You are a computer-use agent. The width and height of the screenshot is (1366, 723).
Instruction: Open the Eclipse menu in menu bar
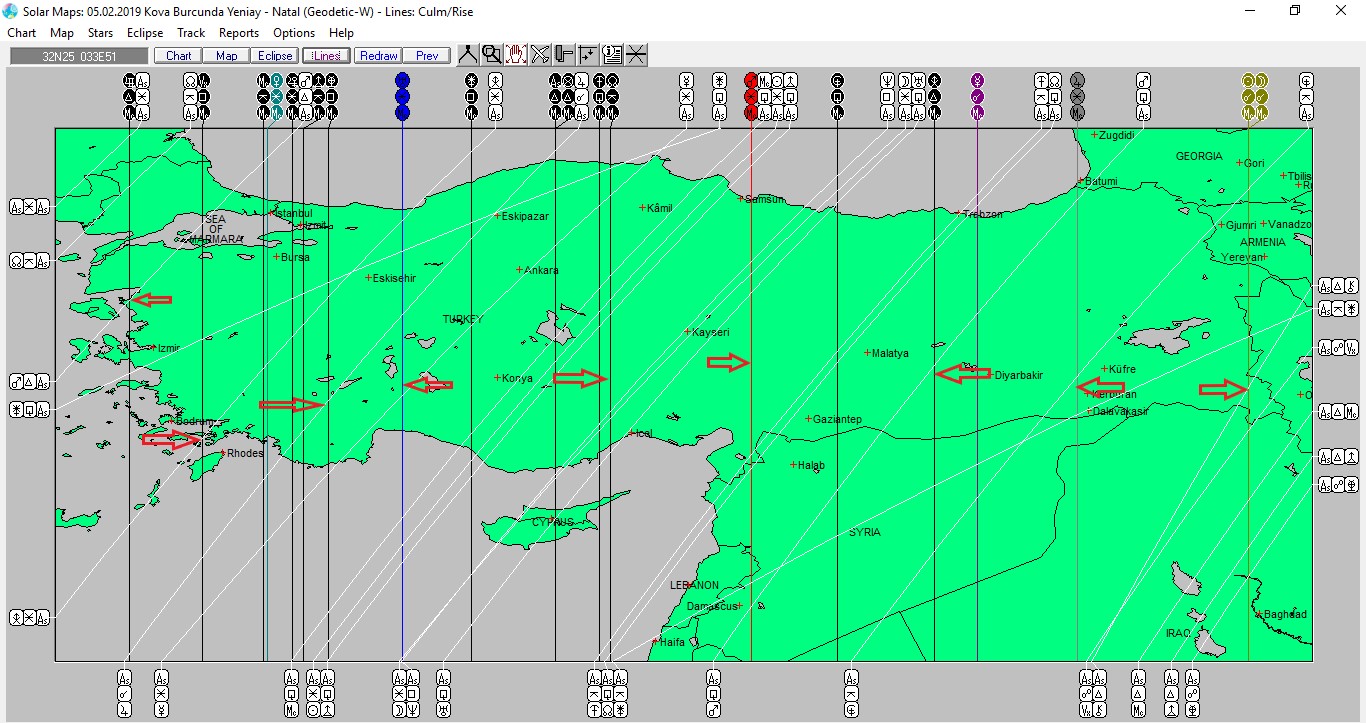click(145, 33)
